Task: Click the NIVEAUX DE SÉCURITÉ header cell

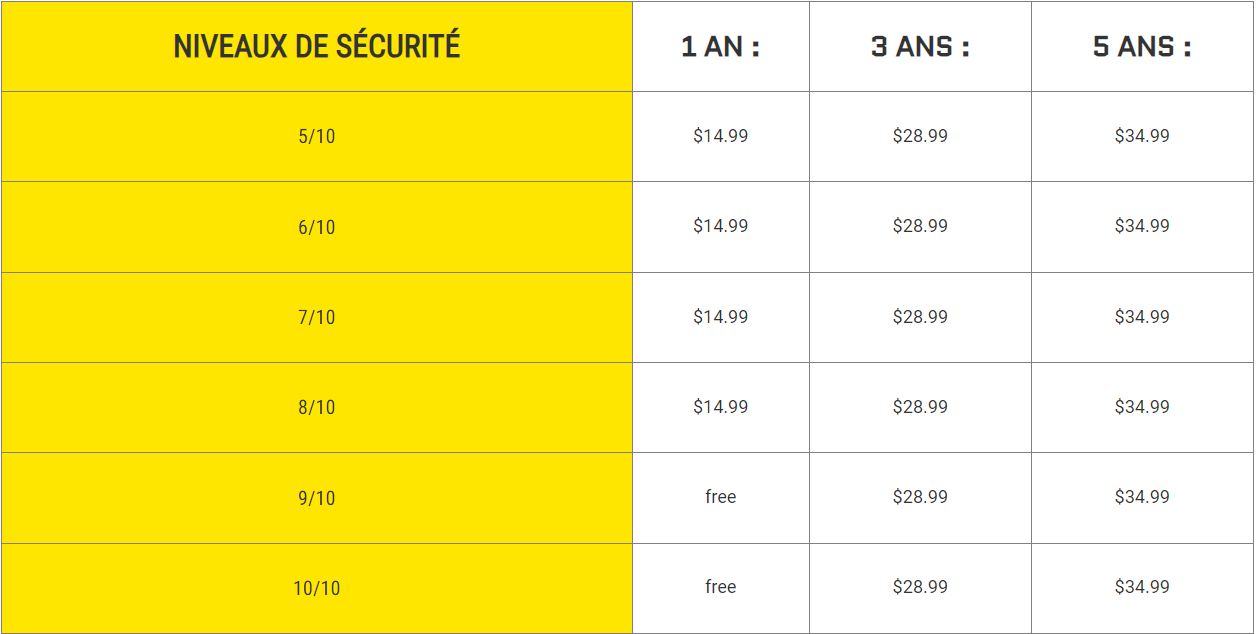Action: [x=317, y=47]
